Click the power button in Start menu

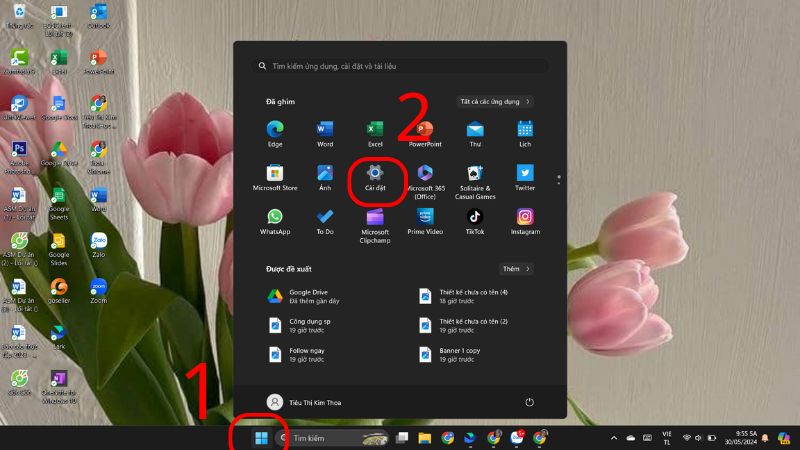pos(530,402)
